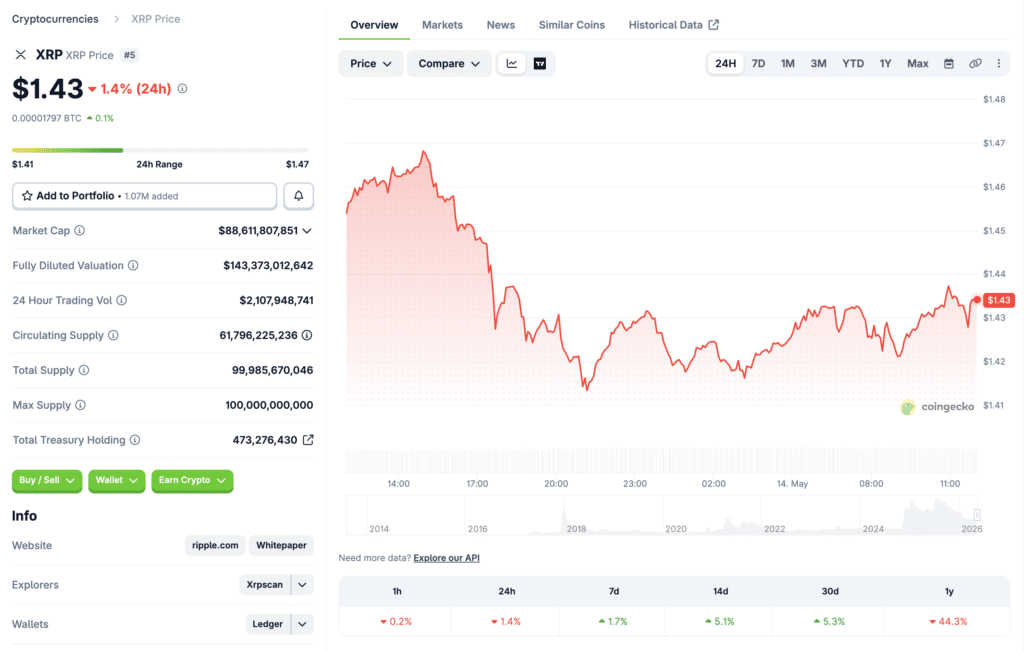Select 1Y time range

click(x=886, y=63)
